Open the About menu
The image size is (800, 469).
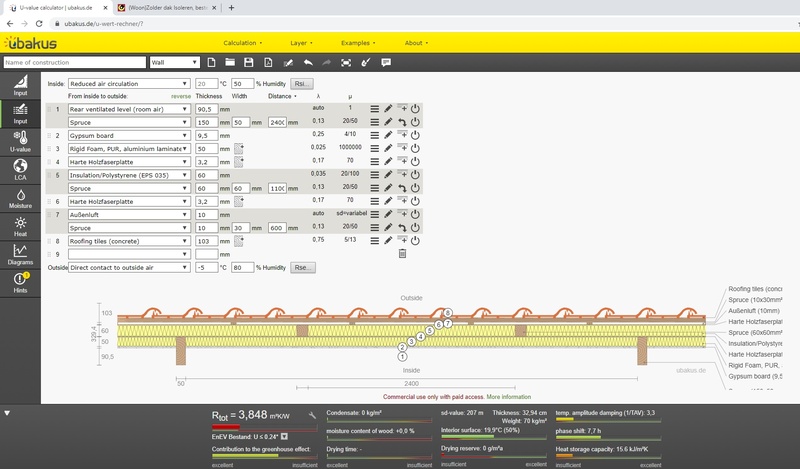[416, 43]
